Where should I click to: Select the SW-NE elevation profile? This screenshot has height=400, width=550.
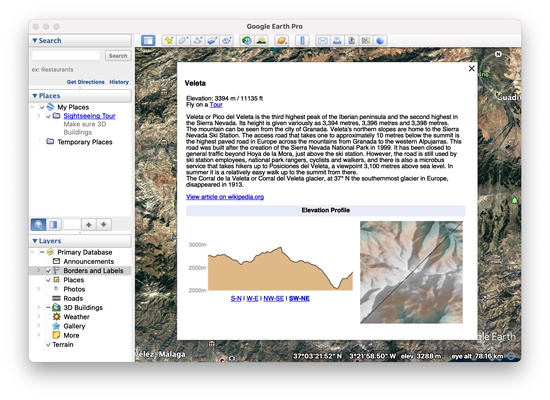299,299
